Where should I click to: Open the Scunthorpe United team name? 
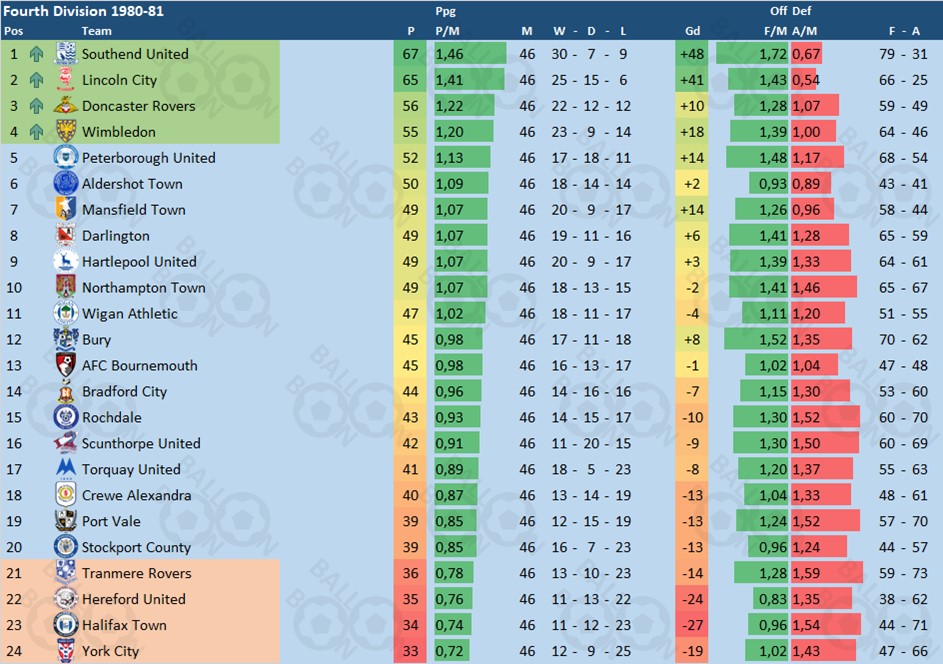click(x=141, y=443)
